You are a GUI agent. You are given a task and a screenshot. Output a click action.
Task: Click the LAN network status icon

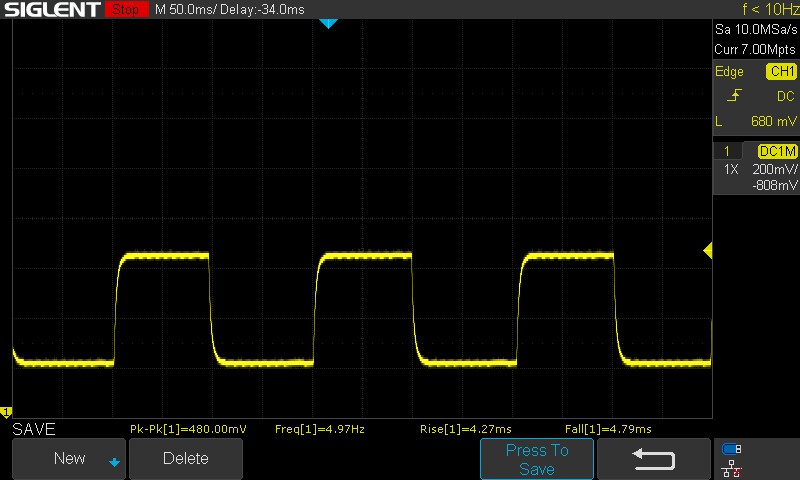tap(731, 468)
